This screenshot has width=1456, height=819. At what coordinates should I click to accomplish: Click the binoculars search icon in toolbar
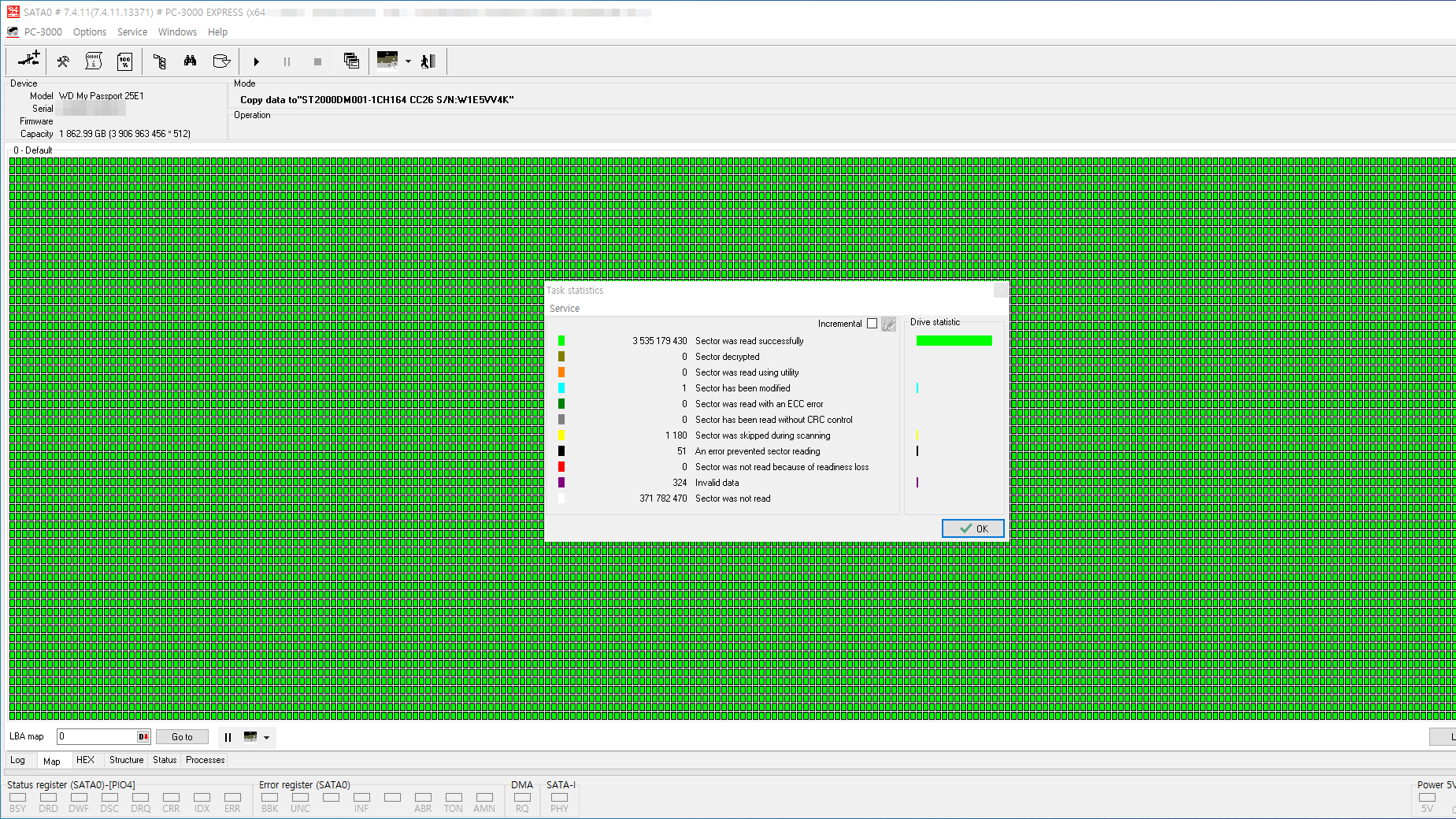pos(190,61)
